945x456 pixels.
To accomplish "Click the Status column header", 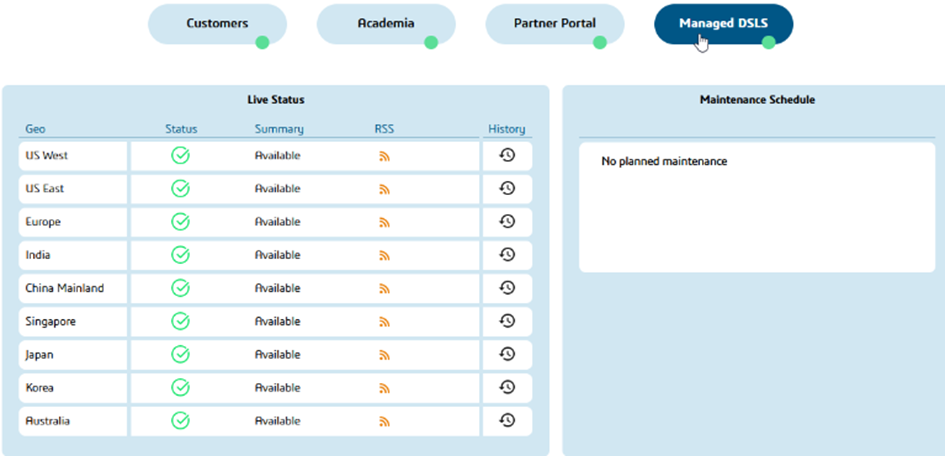I will tap(181, 129).
